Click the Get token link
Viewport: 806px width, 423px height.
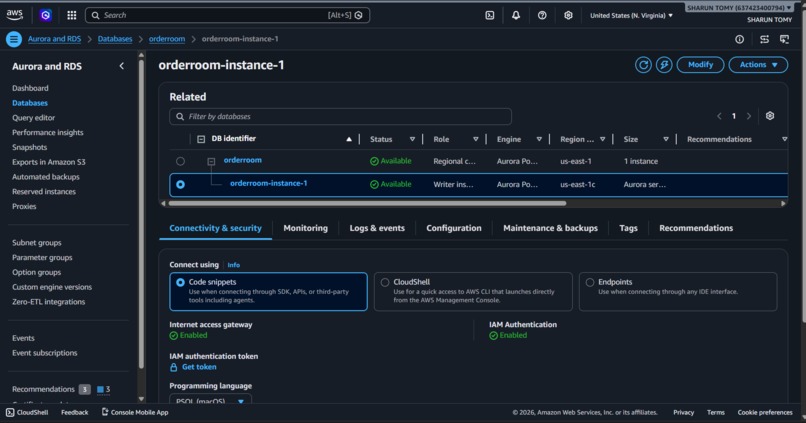pyautogui.click(x=199, y=367)
